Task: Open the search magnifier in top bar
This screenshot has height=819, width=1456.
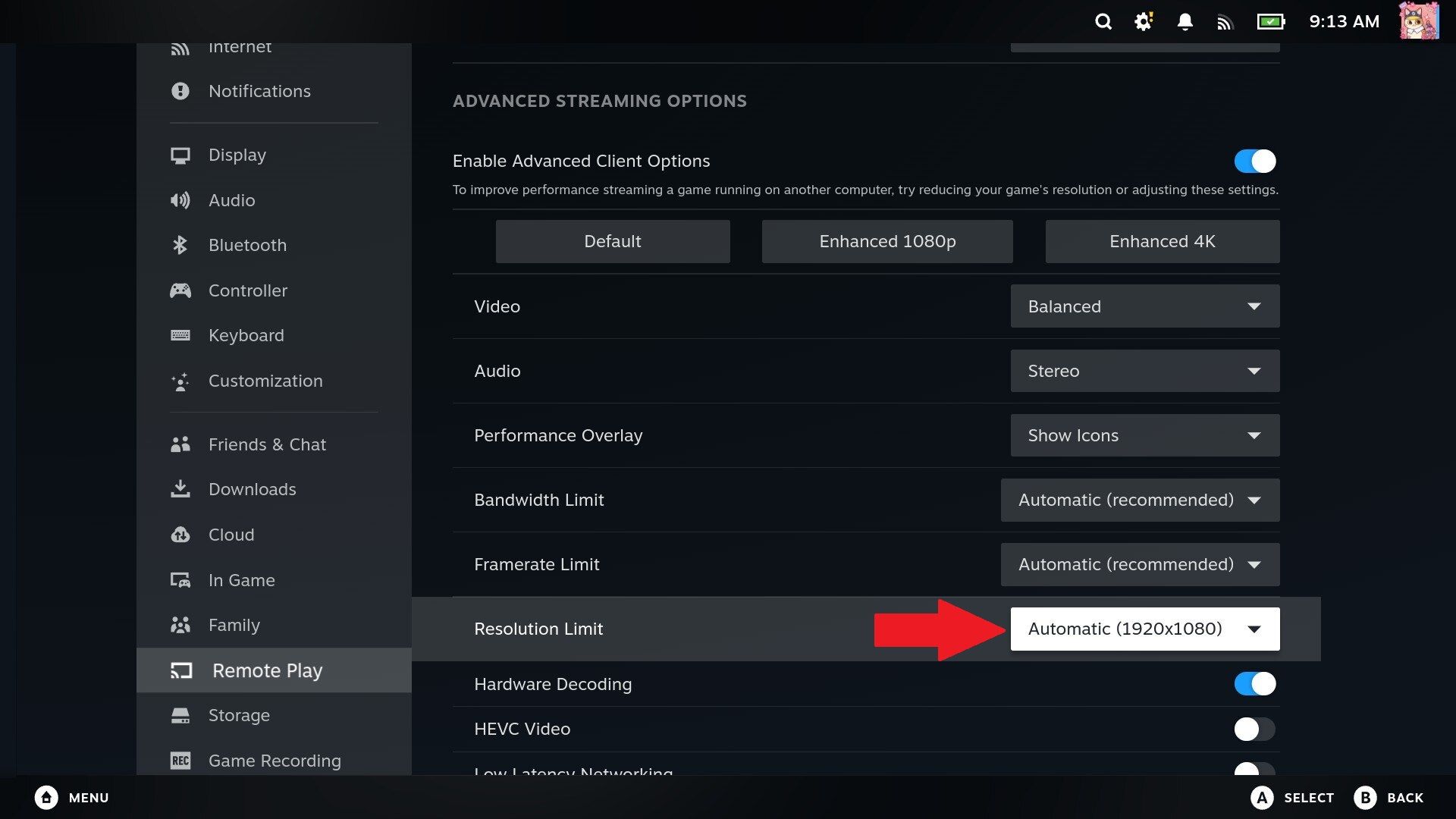Action: coord(1103,21)
